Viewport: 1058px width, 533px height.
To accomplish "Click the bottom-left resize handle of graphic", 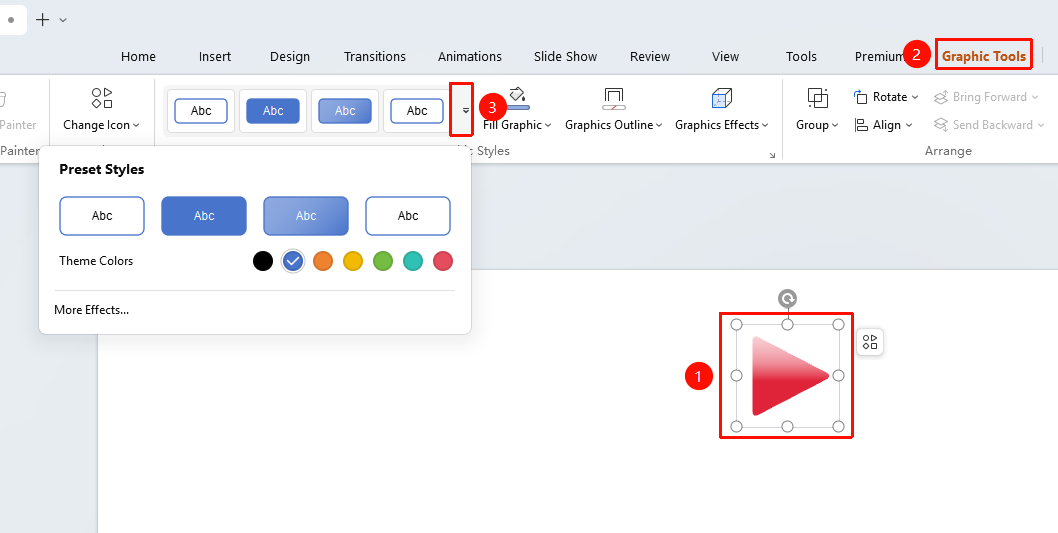I will (x=737, y=426).
